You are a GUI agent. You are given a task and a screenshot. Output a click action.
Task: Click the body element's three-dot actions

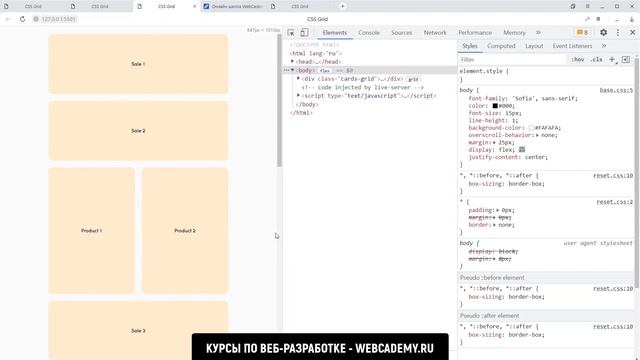(x=287, y=70)
